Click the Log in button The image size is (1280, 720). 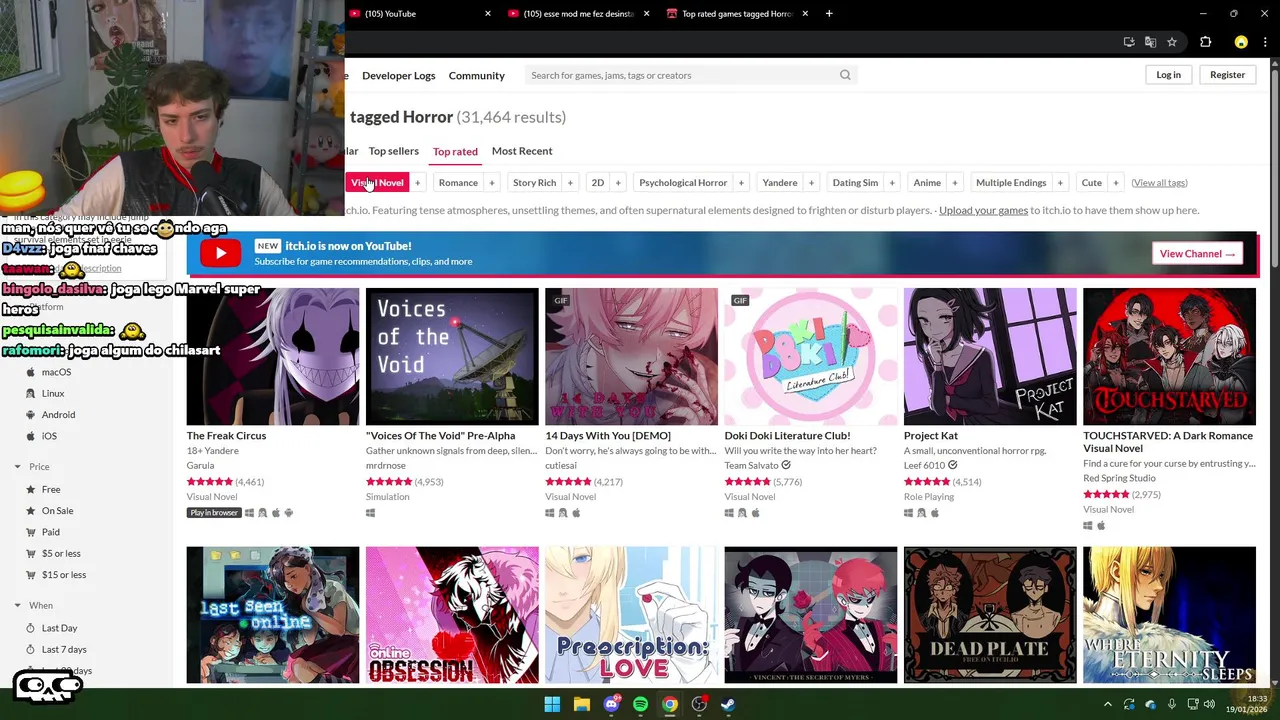1168,75
